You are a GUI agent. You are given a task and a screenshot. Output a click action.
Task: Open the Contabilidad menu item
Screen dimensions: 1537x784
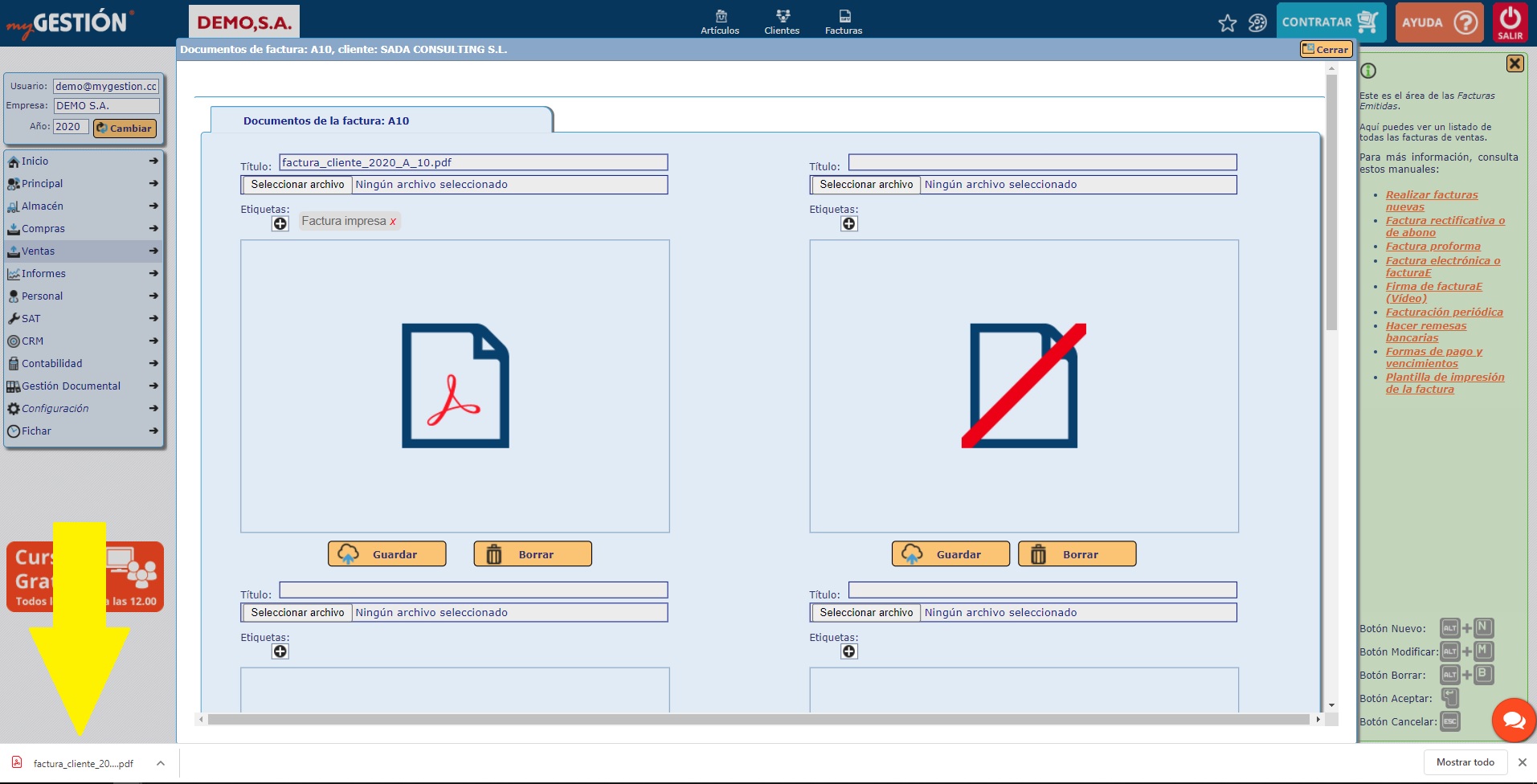click(x=52, y=364)
